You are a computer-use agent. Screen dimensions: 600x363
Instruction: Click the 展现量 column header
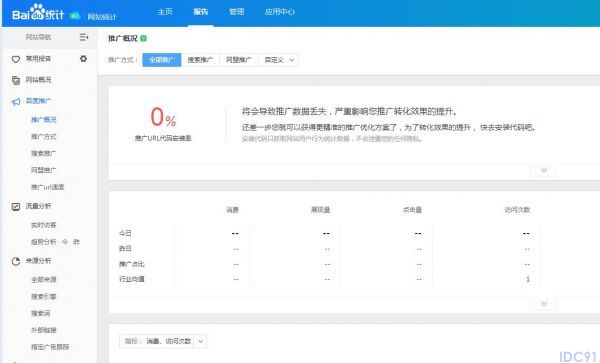click(320, 210)
